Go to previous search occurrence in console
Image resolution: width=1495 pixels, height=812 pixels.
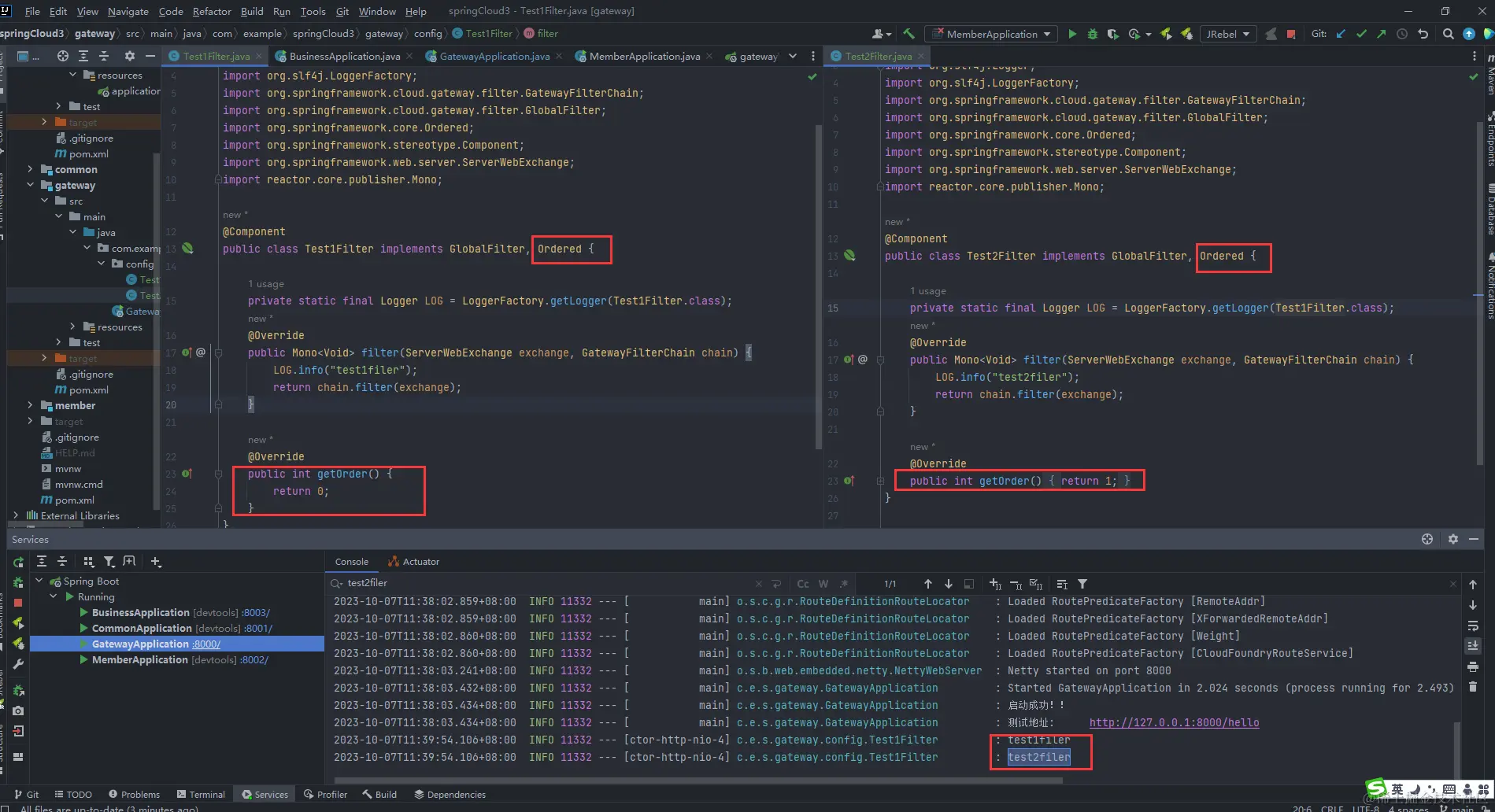[928, 584]
